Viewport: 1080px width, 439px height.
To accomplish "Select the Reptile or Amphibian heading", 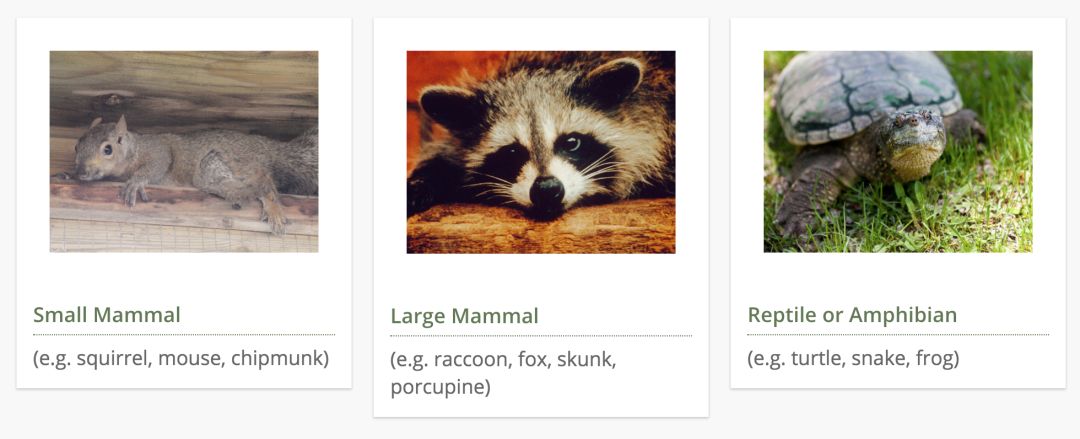I will pos(852,315).
